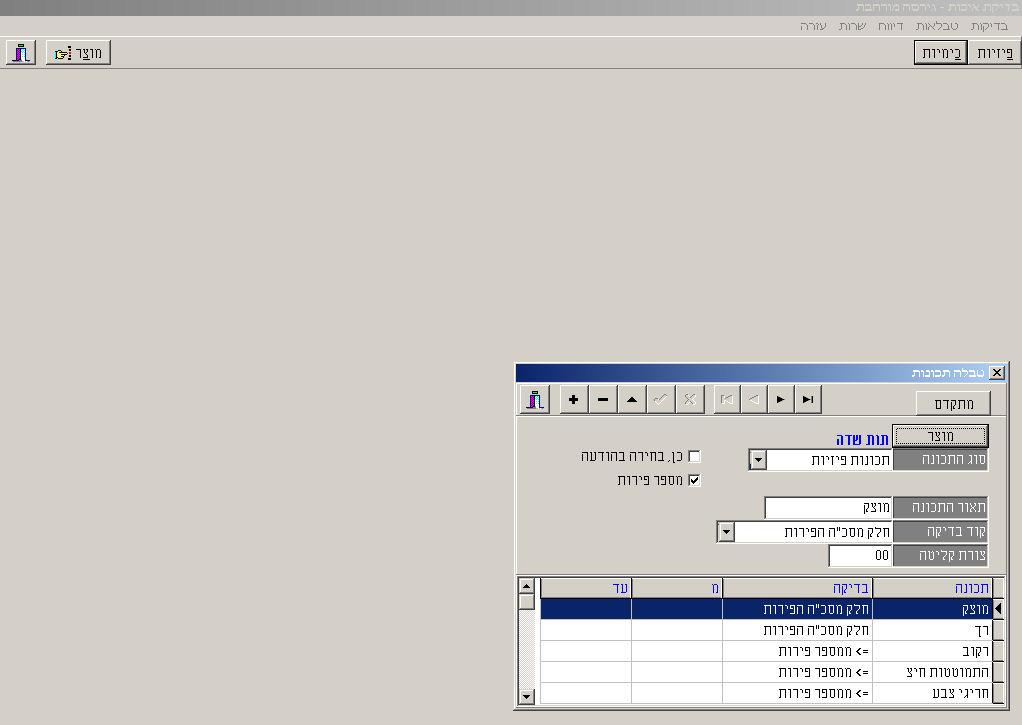Screen dimensions: 1022x725
Task: Open the פיזיות section button
Action: 994,53
